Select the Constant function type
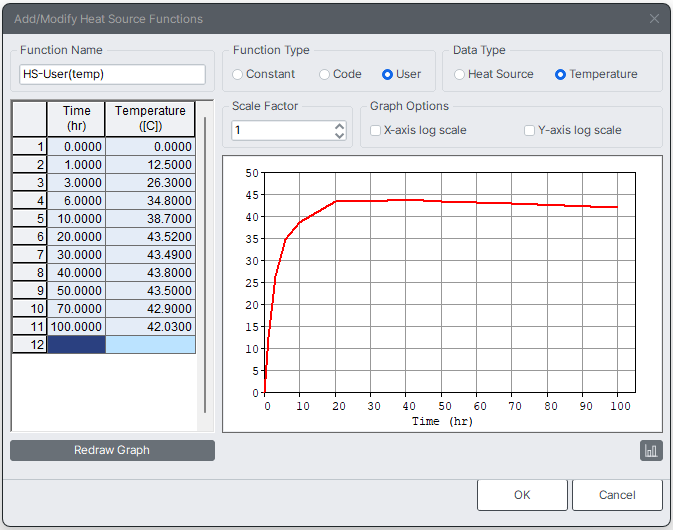673x530 pixels. coord(264,74)
